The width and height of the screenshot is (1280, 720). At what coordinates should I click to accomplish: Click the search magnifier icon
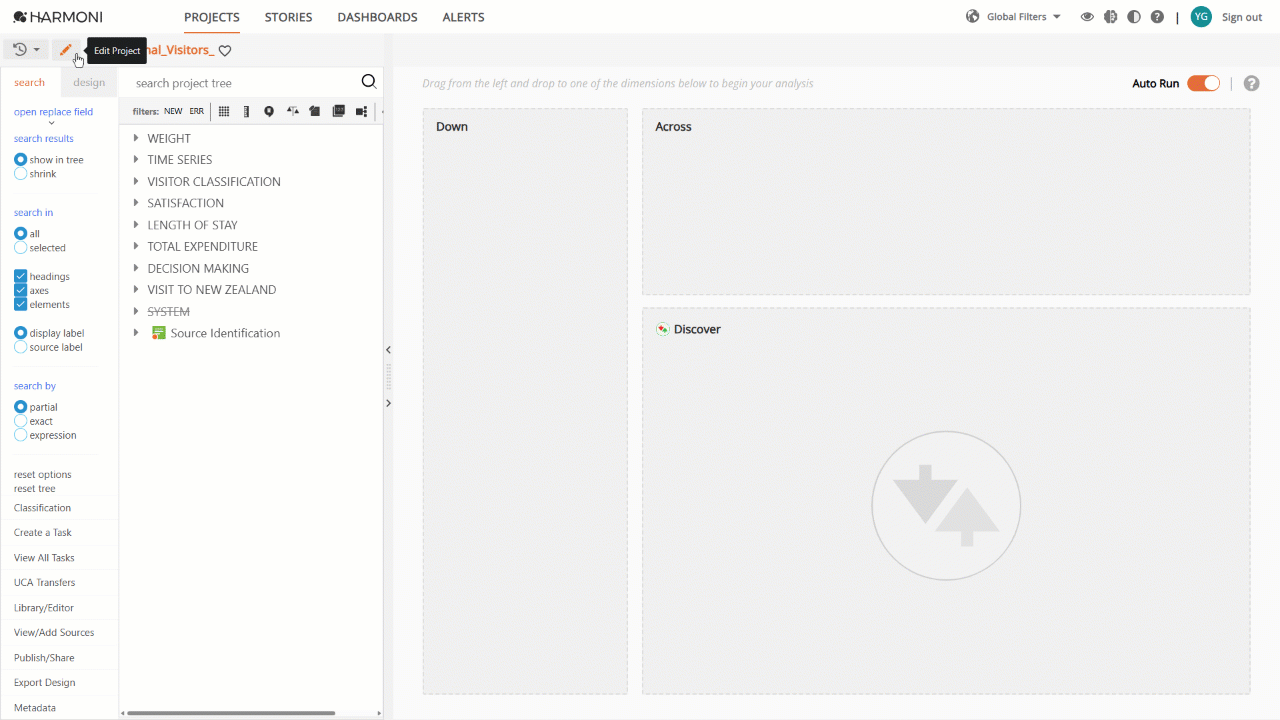pyautogui.click(x=369, y=82)
